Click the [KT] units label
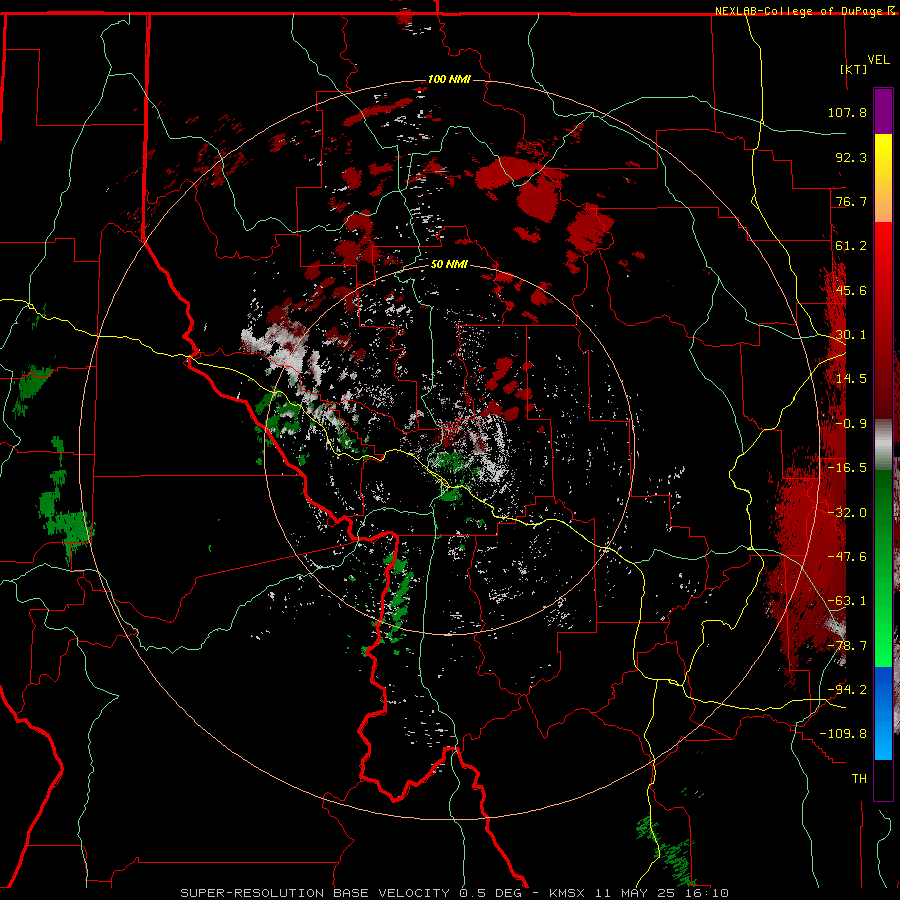Screen dimensions: 900x900 (x=854, y=69)
